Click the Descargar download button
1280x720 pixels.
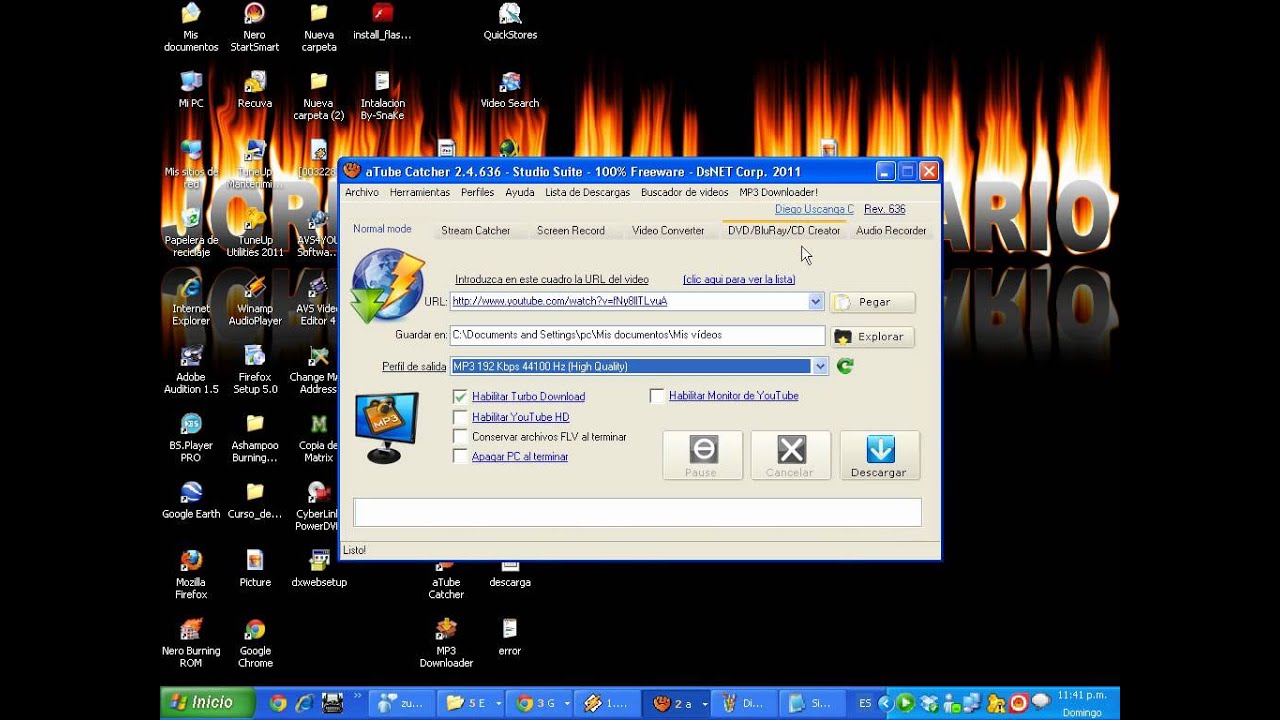pyautogui.click(x=879, y=456)
